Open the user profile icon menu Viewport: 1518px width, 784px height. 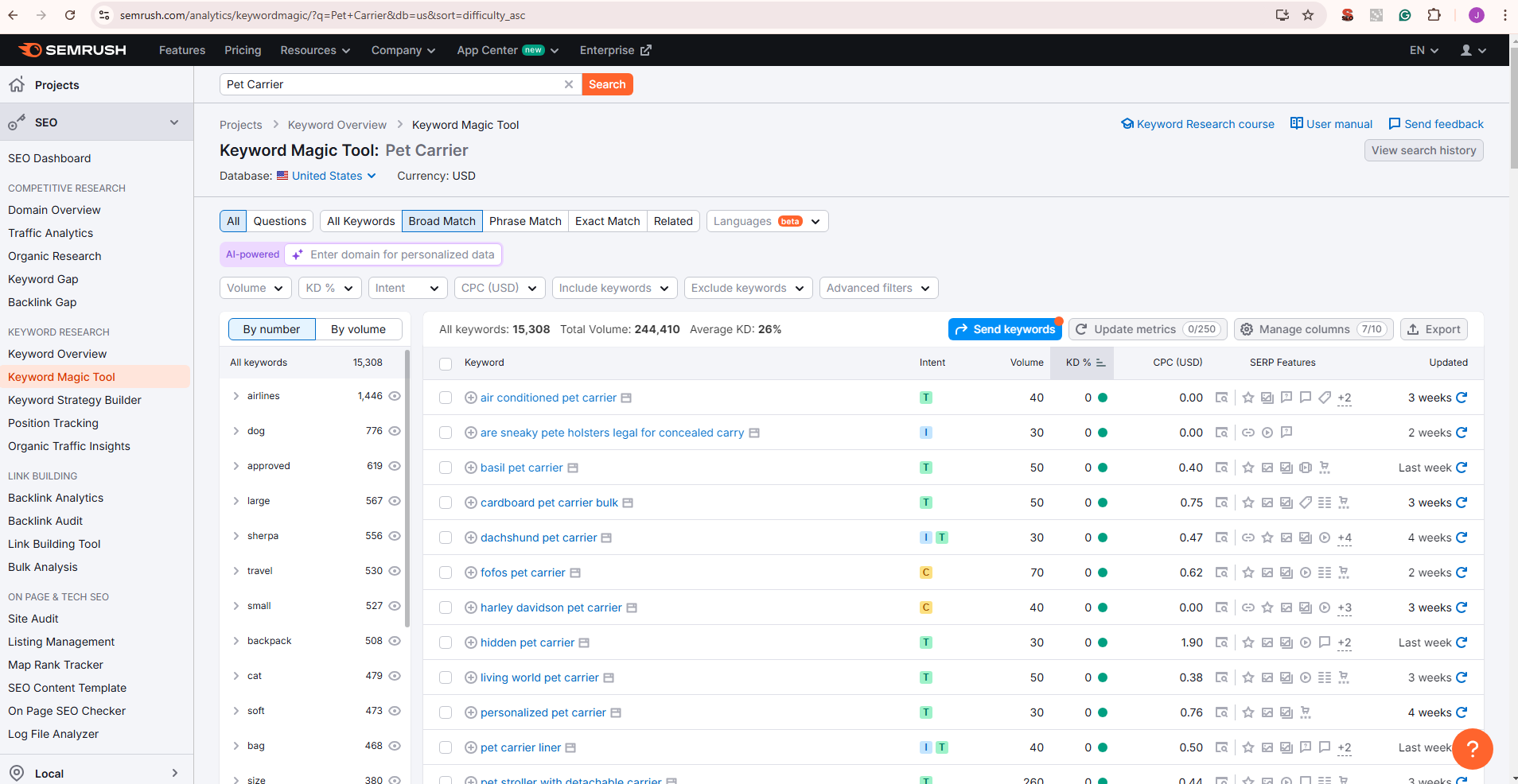(x=1473, y=50)
